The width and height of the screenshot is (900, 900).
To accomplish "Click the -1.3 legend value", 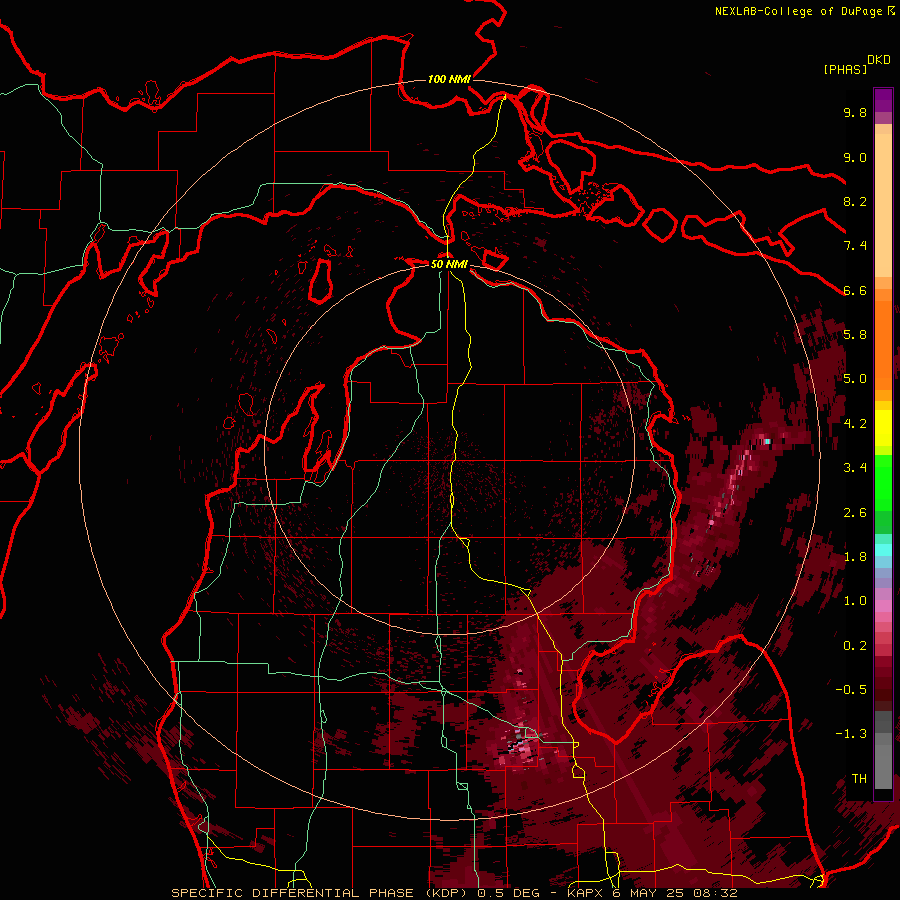I will click(851, 734).
